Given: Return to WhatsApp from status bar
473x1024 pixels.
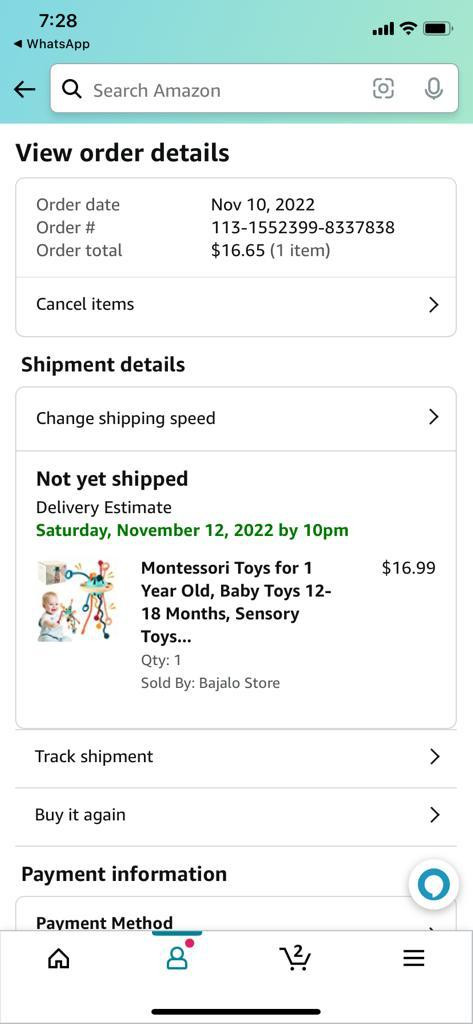Looking at the screenshot, I should coord(52,44).
